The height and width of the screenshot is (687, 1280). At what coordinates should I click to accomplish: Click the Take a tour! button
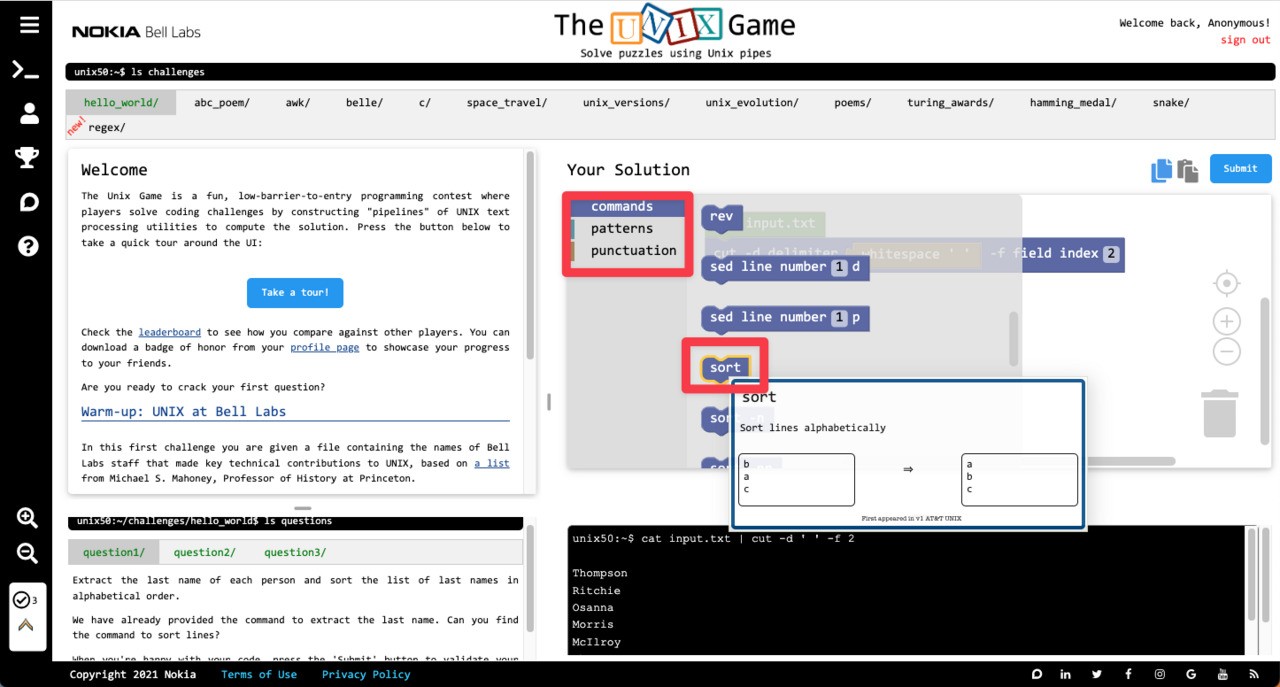click(295, 293)
